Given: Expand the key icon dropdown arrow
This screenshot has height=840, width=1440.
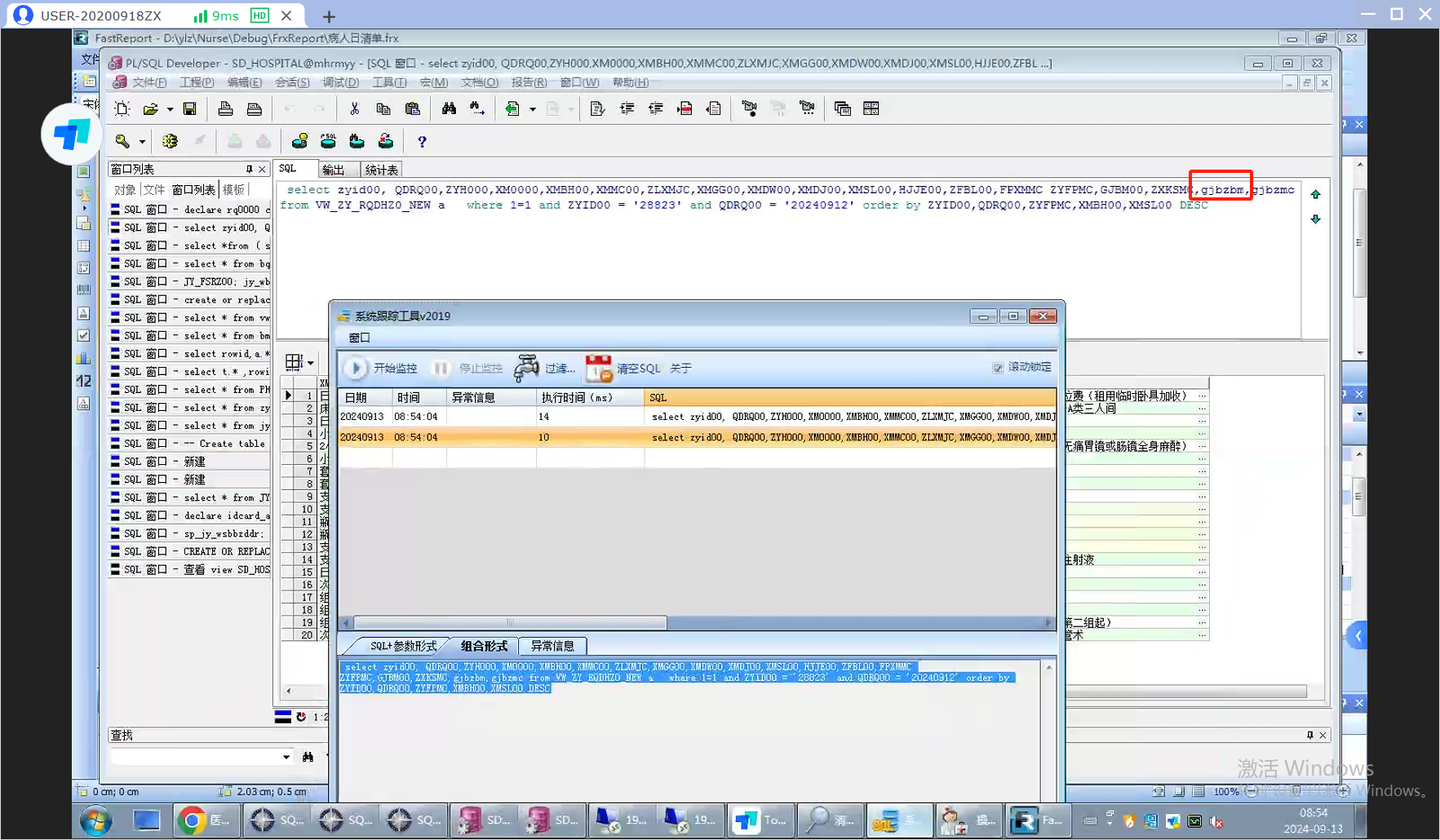Looking at the screenshot, I should click(142, 142).
